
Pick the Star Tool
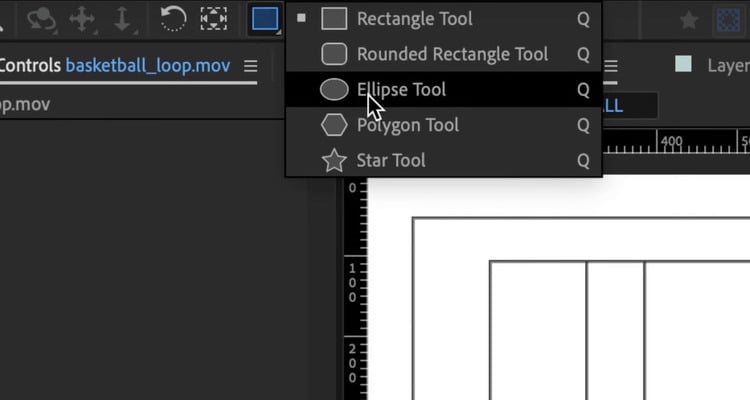click(x=443, y=160)
